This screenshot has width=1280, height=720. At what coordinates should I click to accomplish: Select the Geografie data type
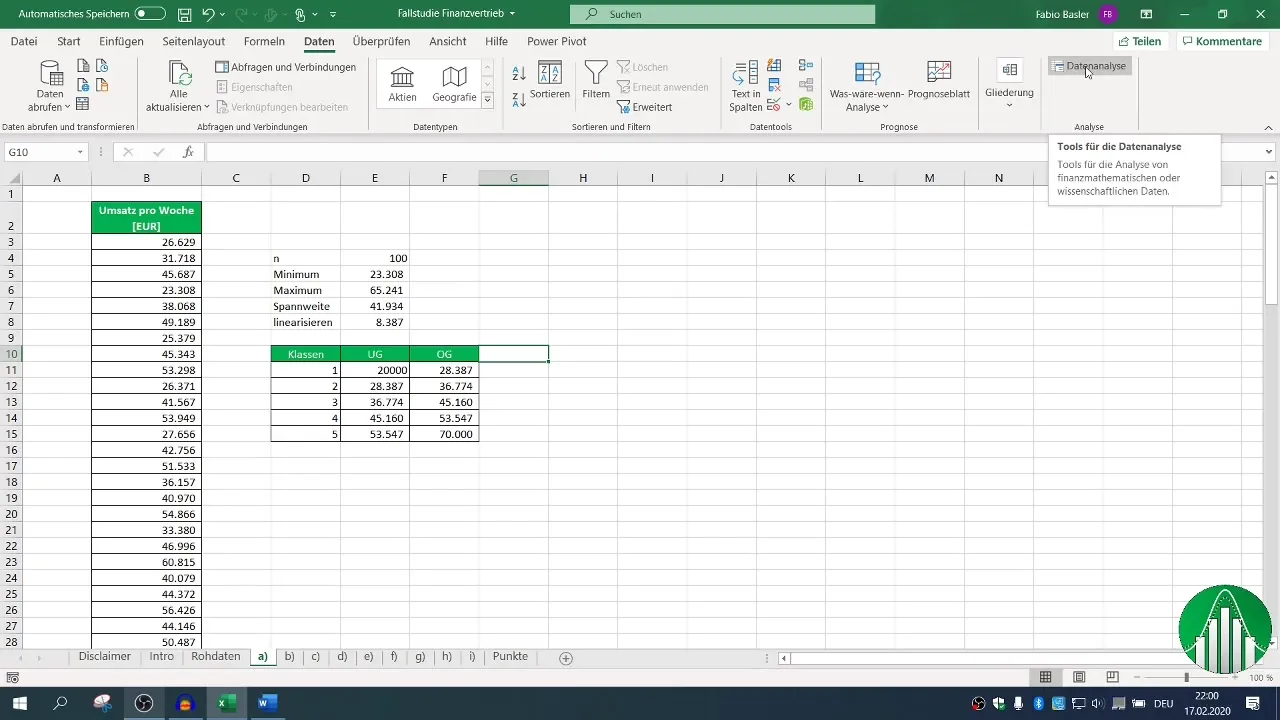[x=454, y=84]
